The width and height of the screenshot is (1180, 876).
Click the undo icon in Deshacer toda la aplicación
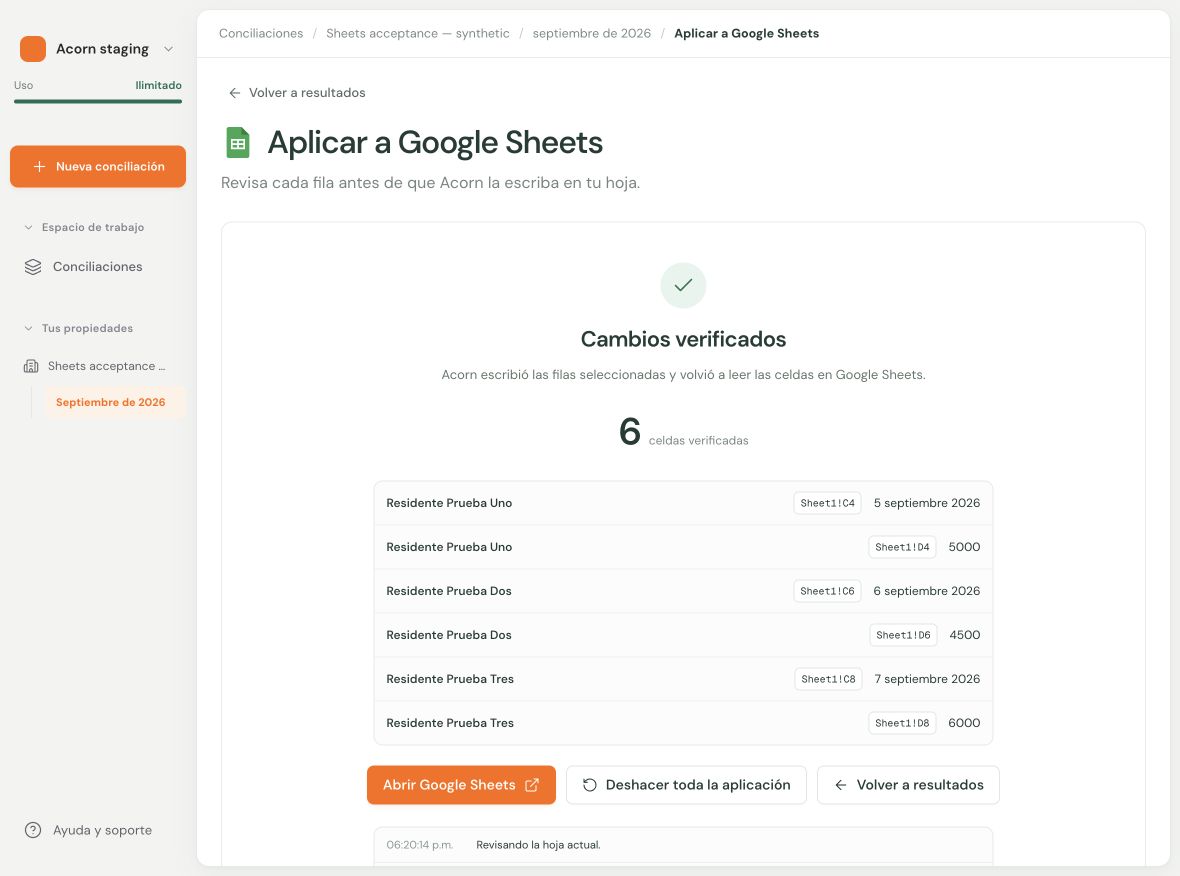point(590,785)
